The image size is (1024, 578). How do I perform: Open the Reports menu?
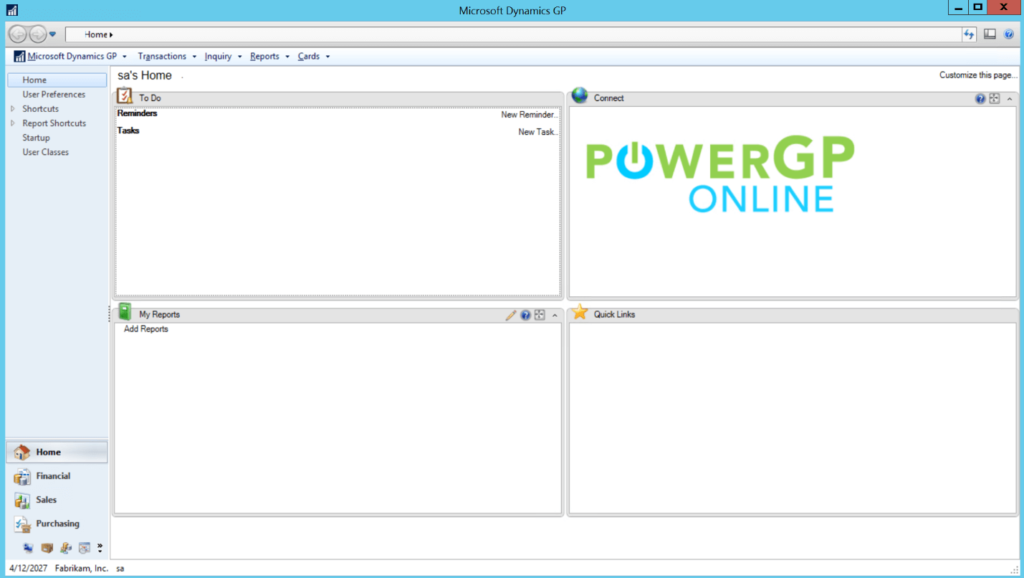[x=264, y=56]
